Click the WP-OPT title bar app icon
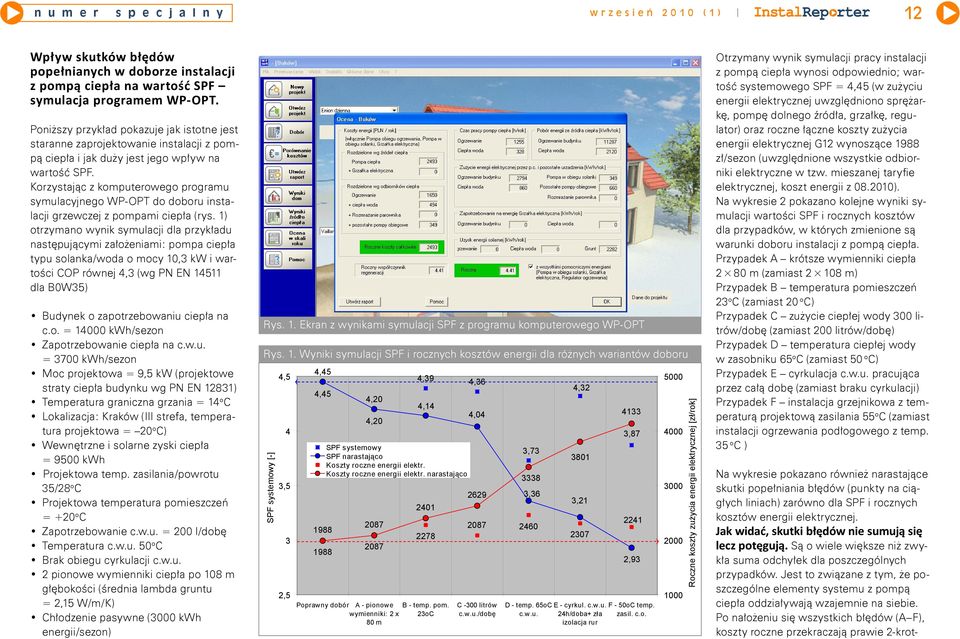This screenshot has height=639, width=960. click(x=265, y=62)
